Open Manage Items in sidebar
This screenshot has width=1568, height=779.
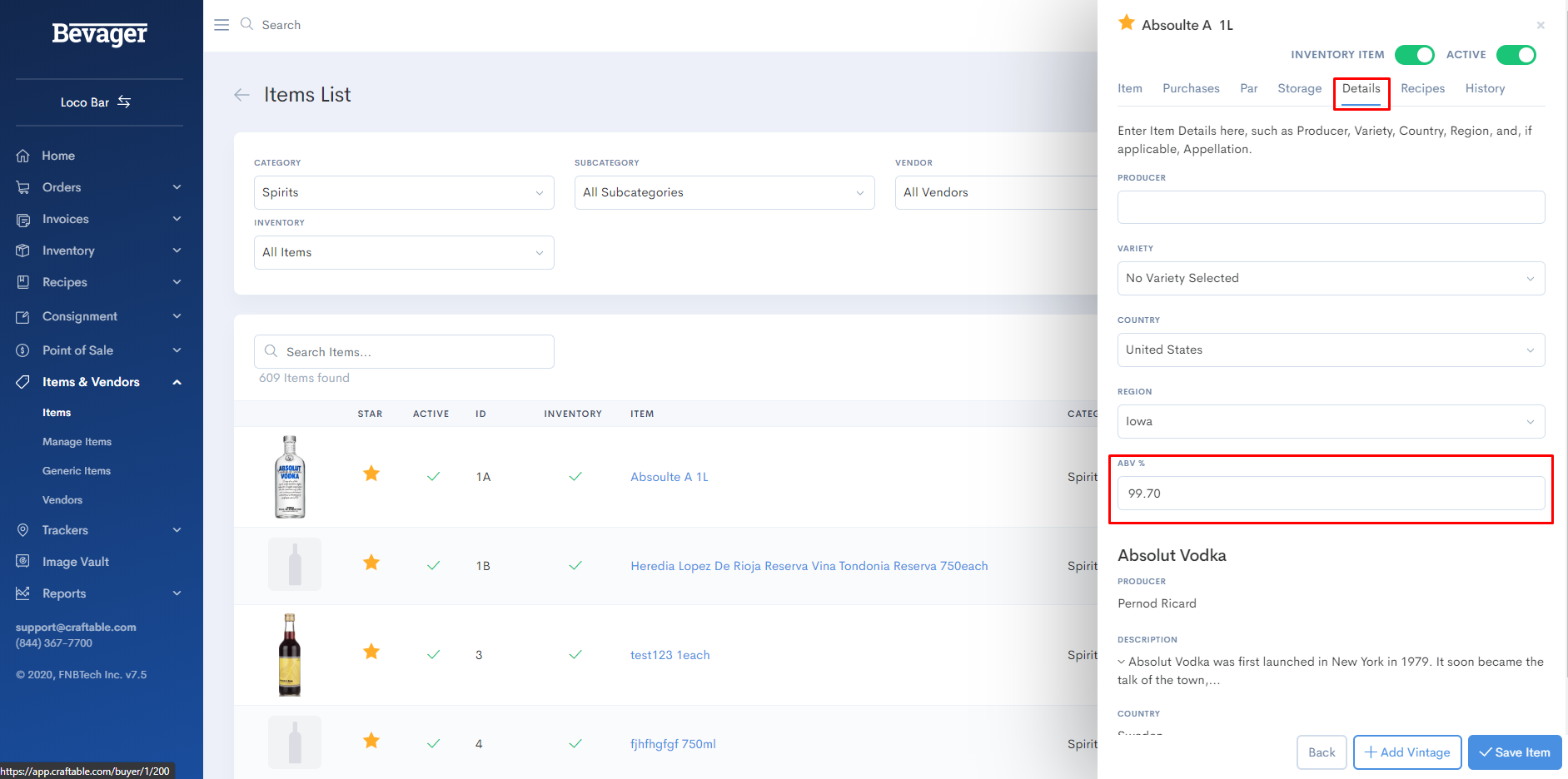pyautogui.click(x=77, y=442)
